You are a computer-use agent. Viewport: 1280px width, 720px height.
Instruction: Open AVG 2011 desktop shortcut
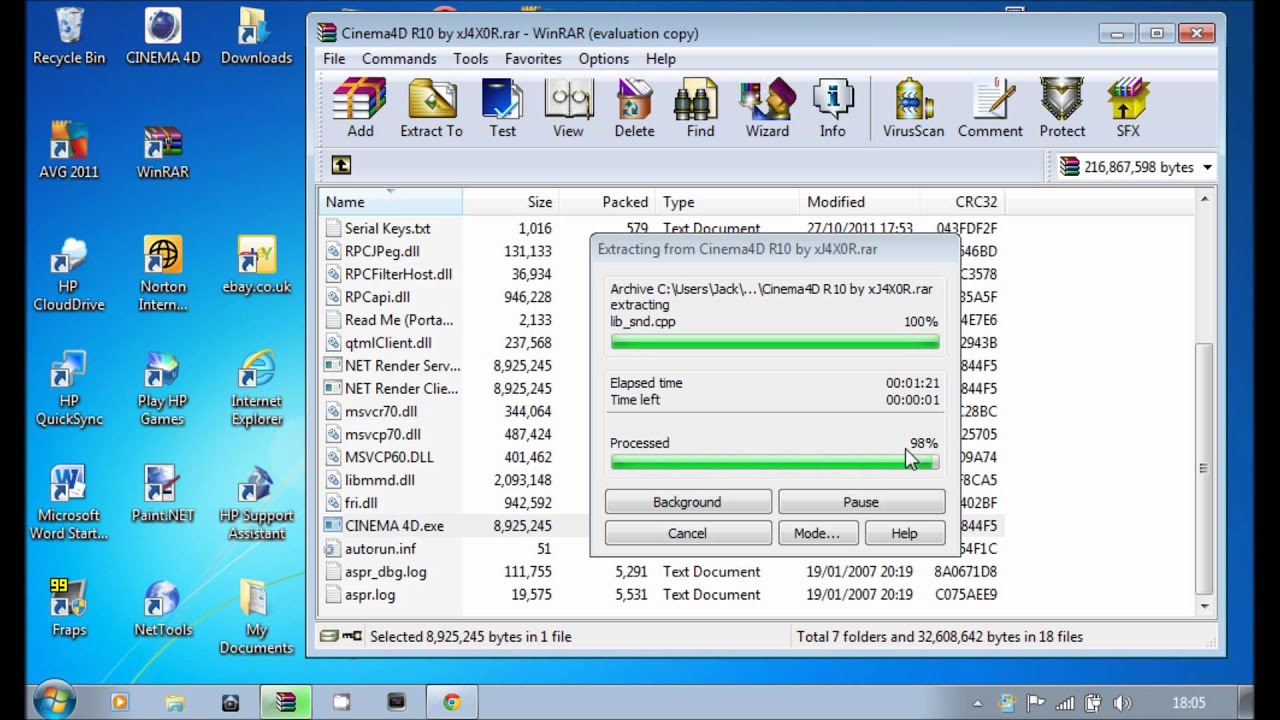point(69,151)
